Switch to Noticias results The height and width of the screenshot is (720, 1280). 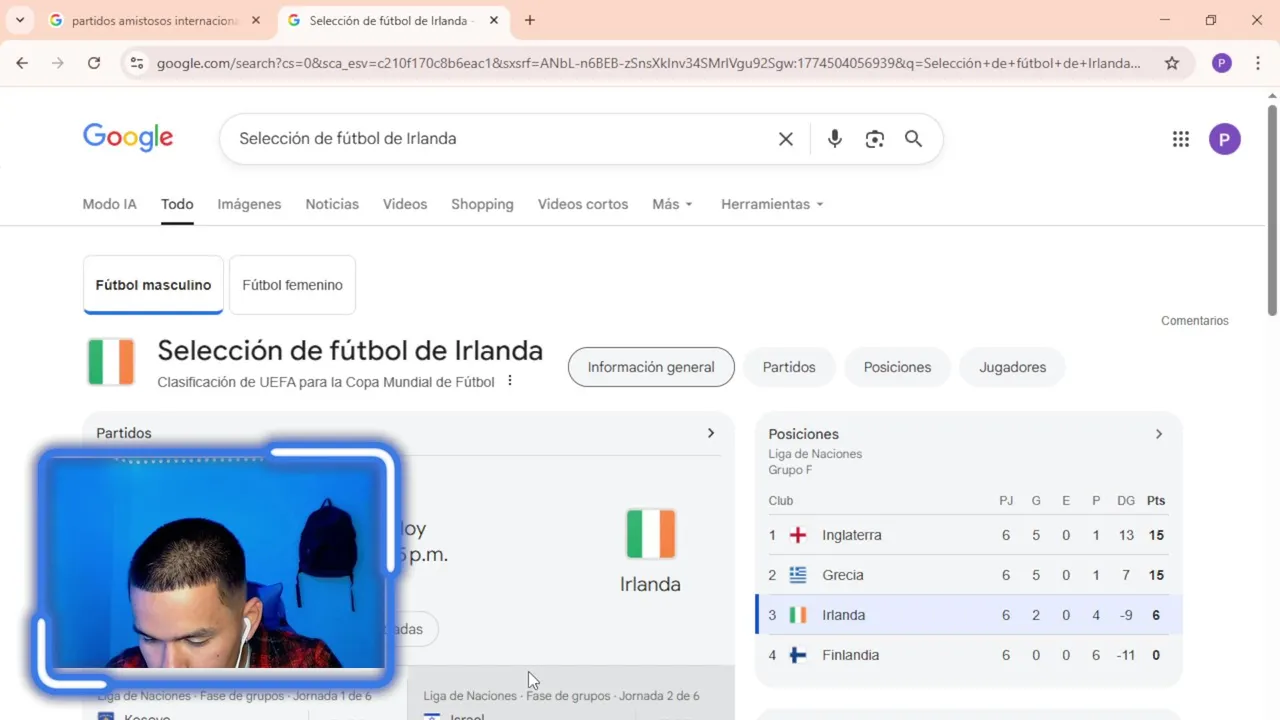pos(332,204)
